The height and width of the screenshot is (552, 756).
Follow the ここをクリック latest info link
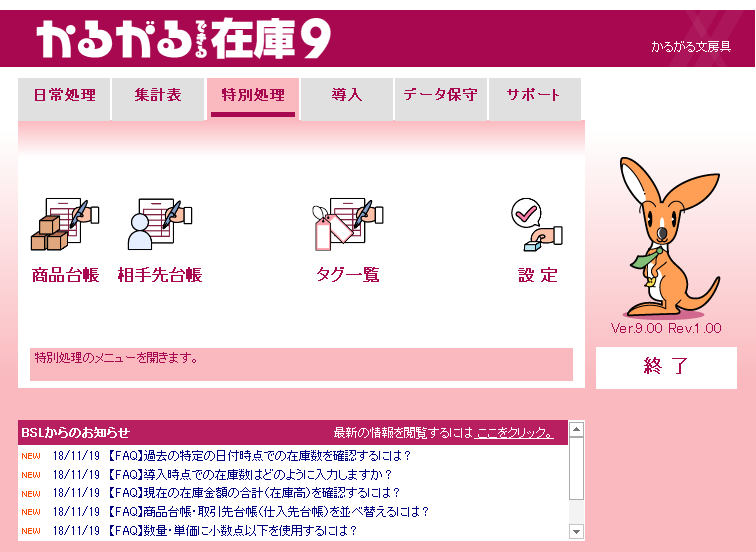(514, 433)
